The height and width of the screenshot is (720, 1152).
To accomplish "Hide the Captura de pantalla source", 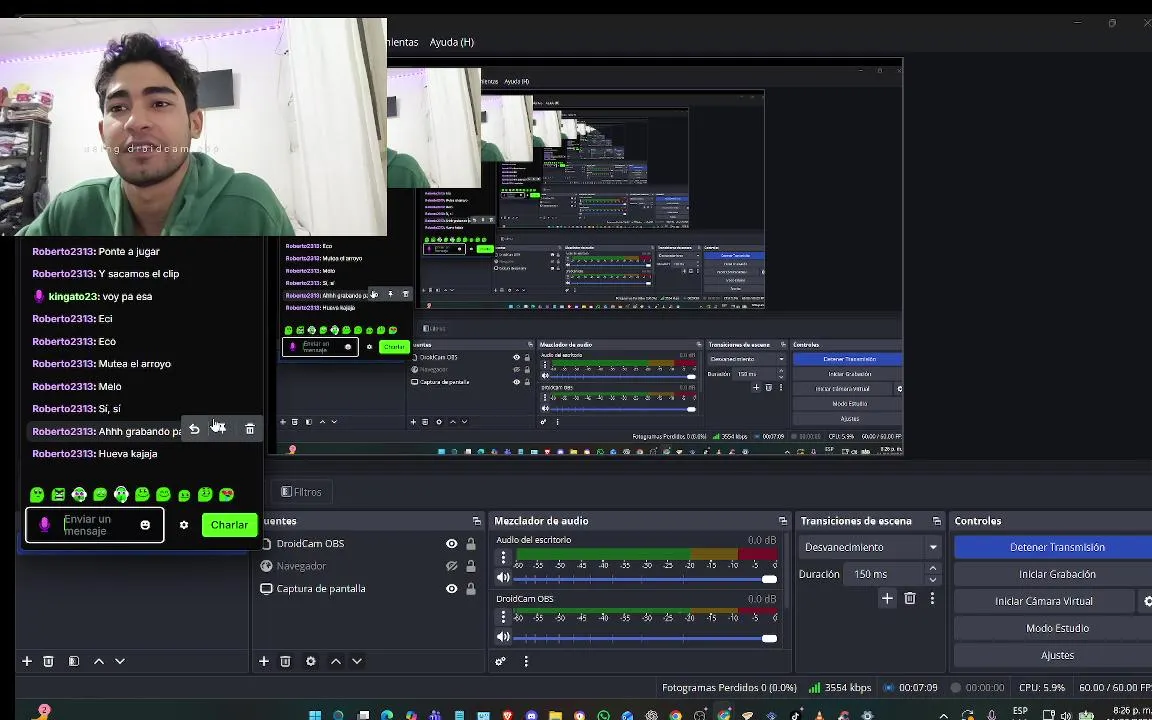I will (451, 588).
